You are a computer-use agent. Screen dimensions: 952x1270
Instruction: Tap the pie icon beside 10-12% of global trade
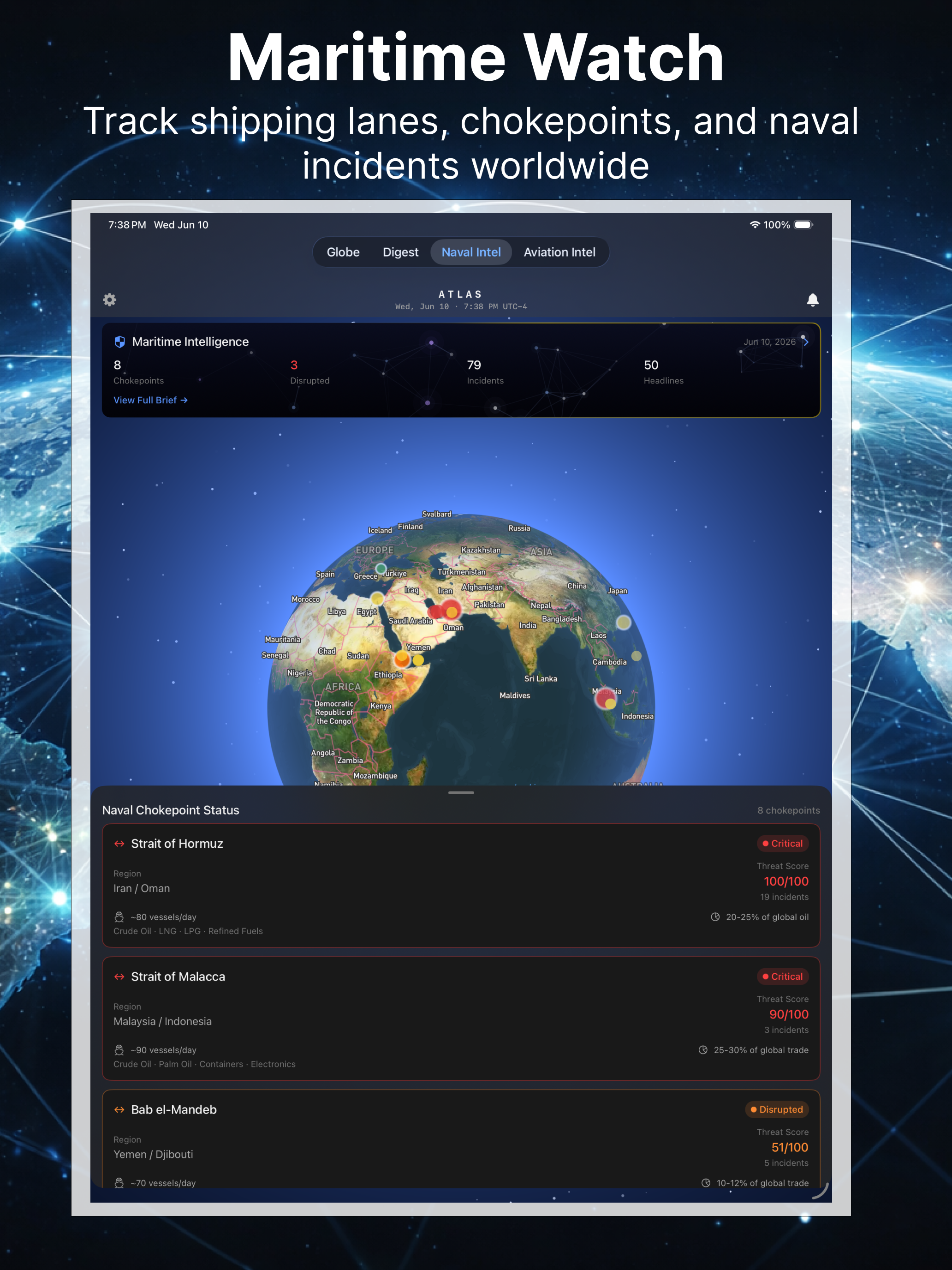click(x=706, y=1183)
